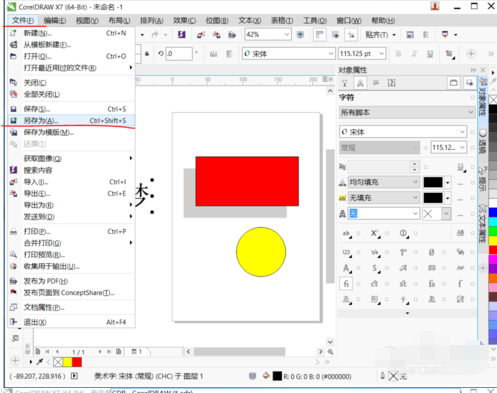The height and width of the screenshot is (393, 497).
Task: Open the 视图 (View) menu
Action: click(x=87, y=21)
